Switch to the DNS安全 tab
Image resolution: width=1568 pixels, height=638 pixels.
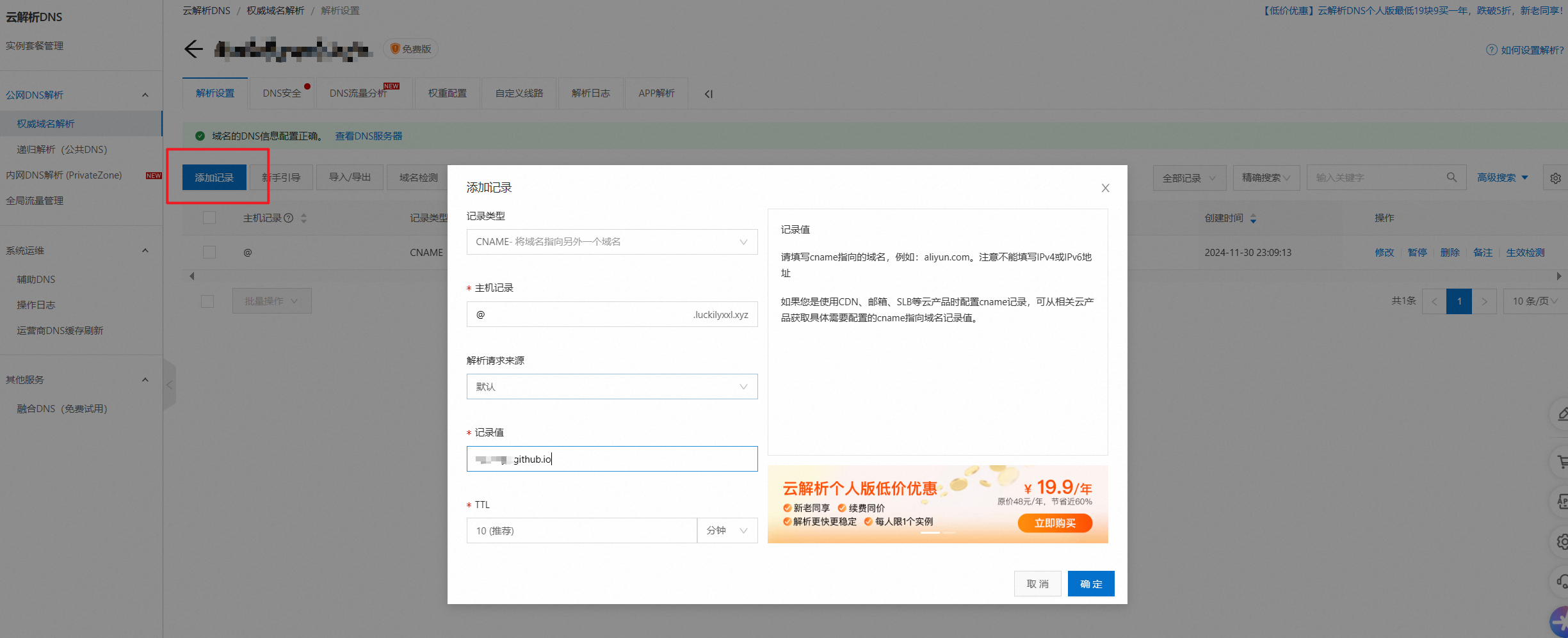point(282,93)
